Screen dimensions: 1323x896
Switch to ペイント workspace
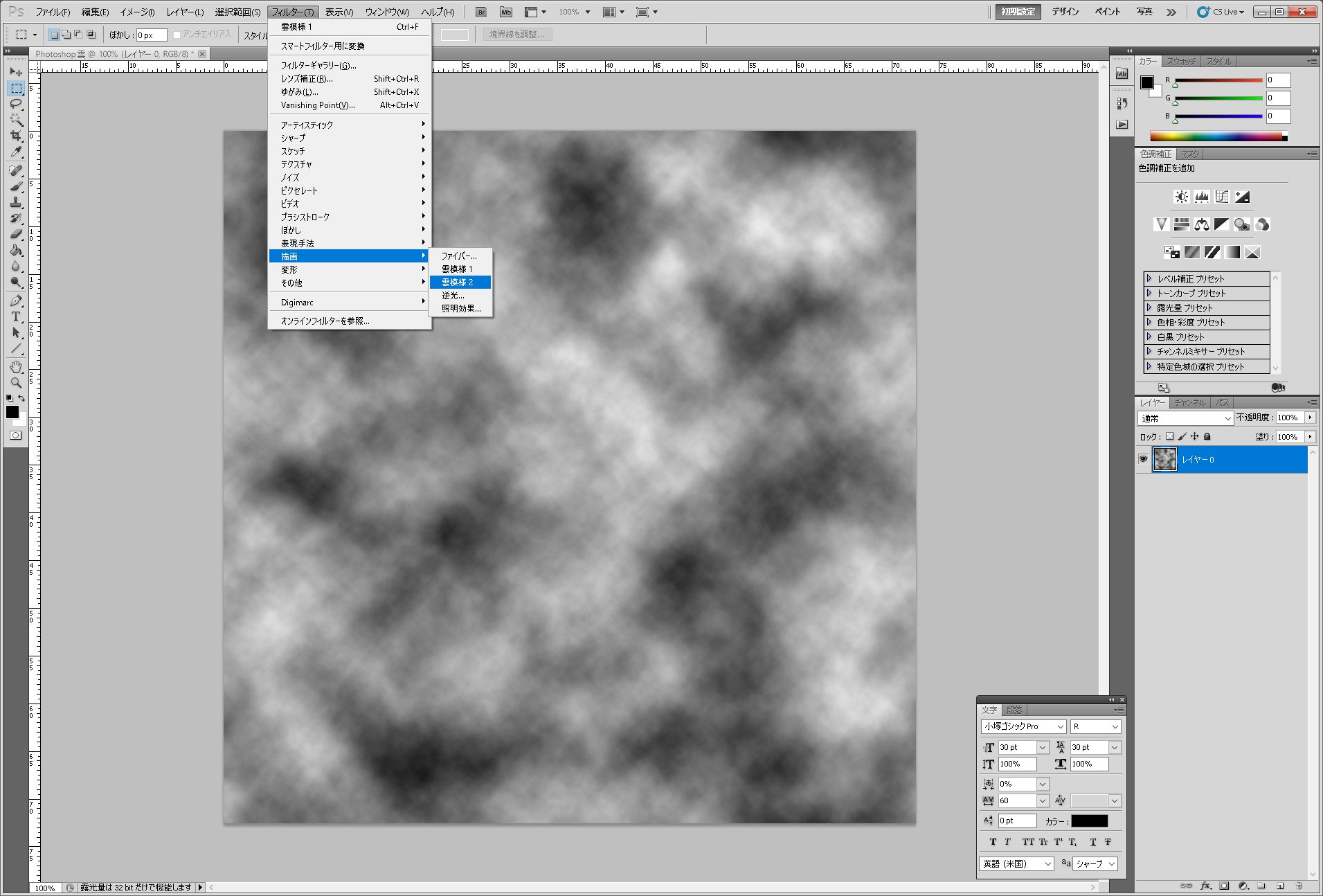pyautogui.click(x=1107, y=12)
